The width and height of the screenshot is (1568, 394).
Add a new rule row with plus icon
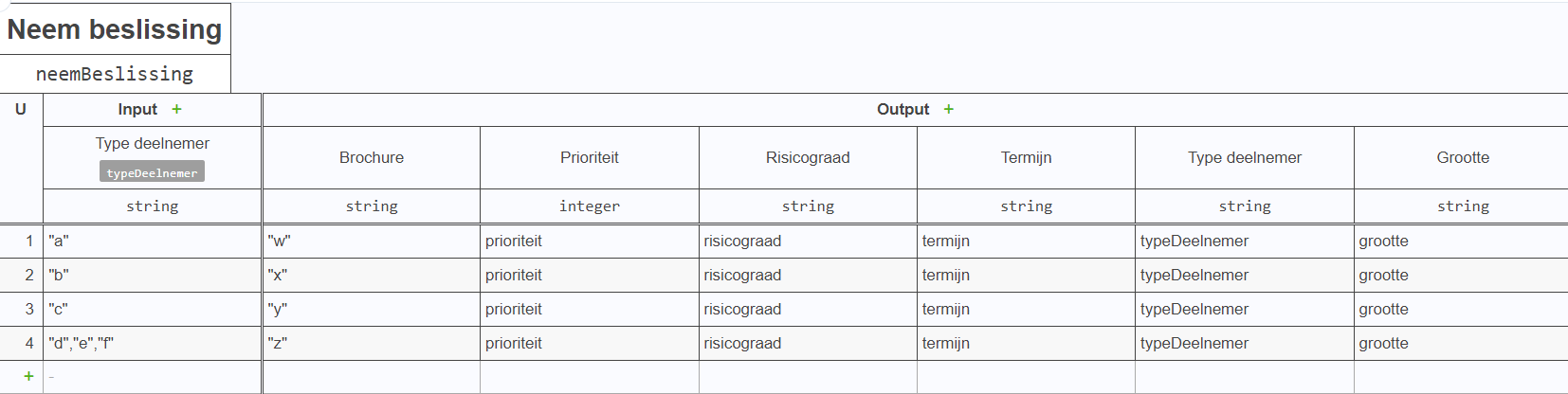[x=28, y=377]
